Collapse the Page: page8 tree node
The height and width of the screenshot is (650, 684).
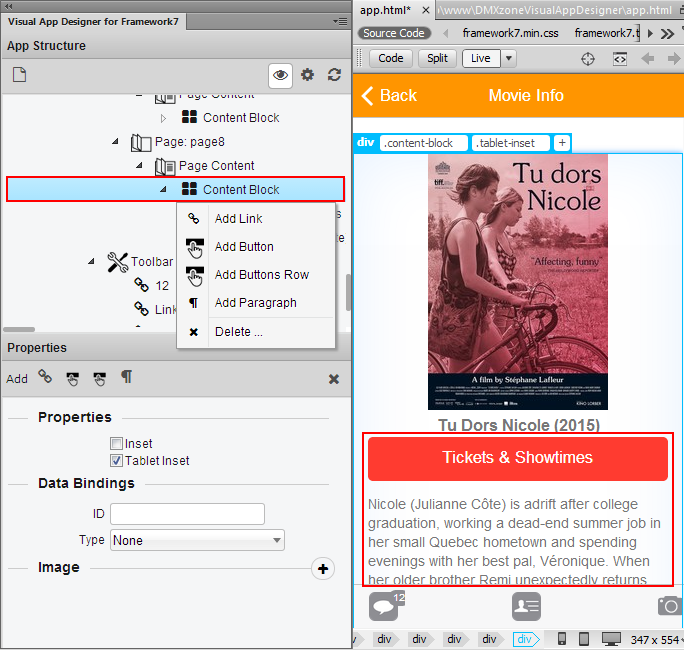115,141
